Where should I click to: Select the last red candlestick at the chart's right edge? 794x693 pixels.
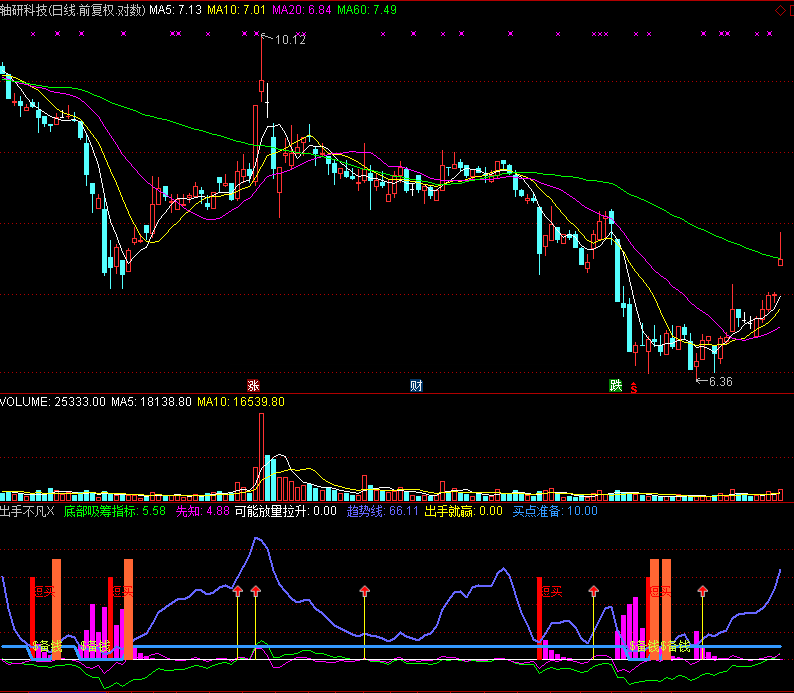[x=780, y=248]
